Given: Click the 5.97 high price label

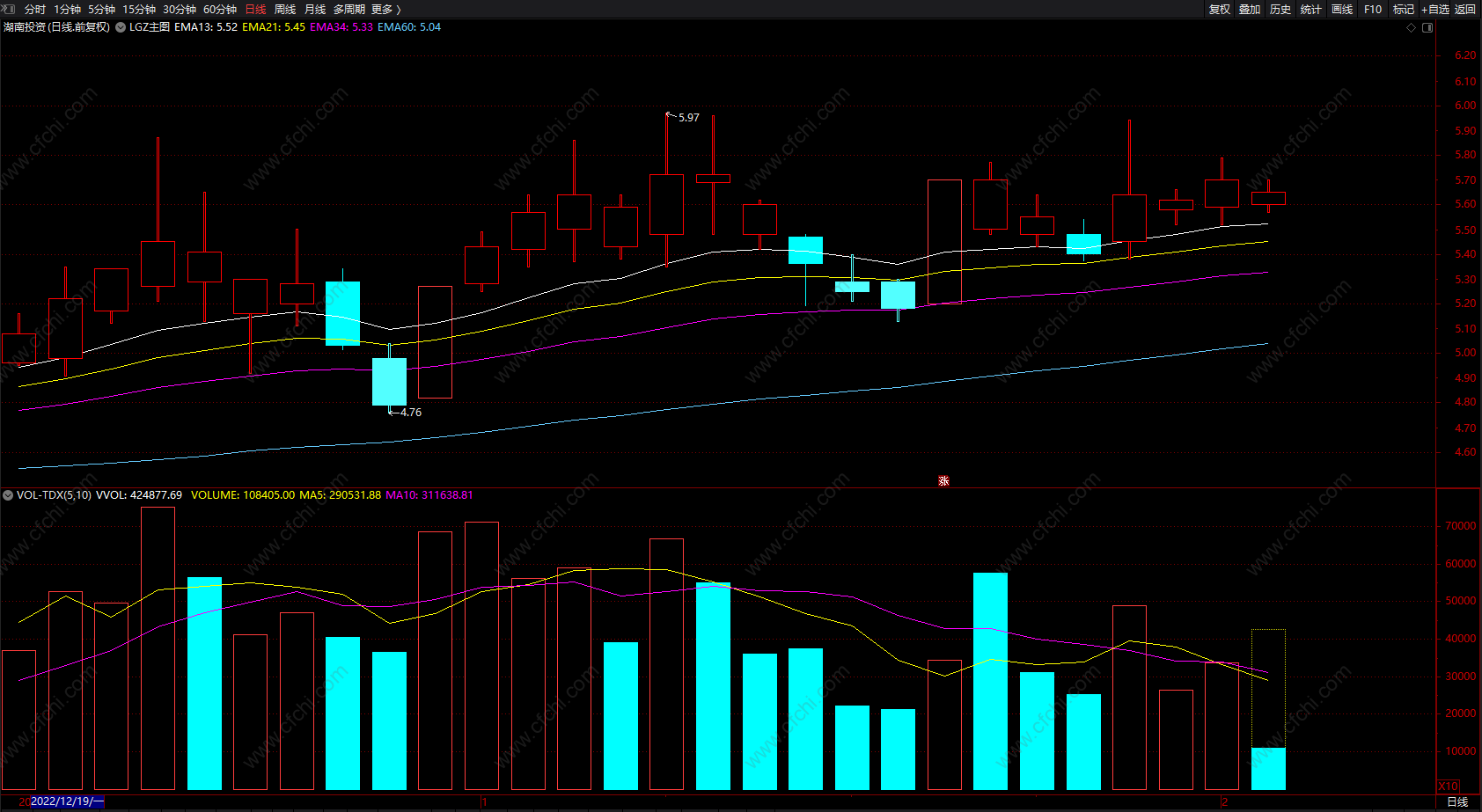Looking at the screenshot, I should pos(689,118).
